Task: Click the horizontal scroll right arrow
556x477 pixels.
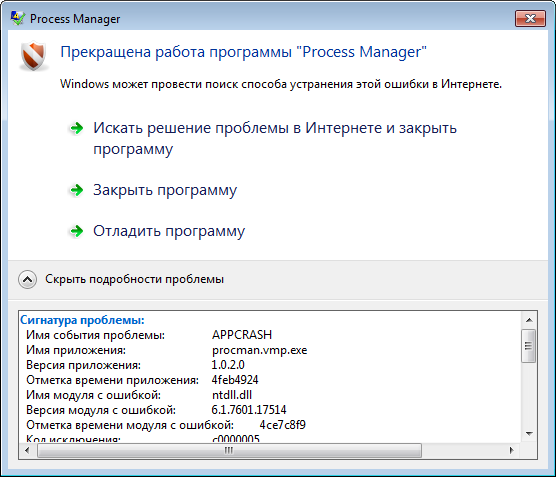Action: pyautogui.click(x=511, y=450)
